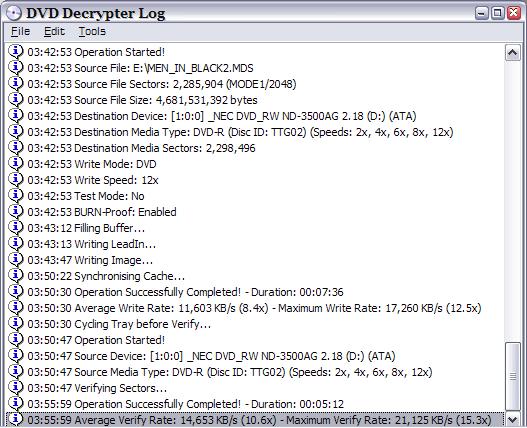This screenshot has width=527, height=428.
Task: Click the info icon beside Write Speed: 12x
Action: 15,180
